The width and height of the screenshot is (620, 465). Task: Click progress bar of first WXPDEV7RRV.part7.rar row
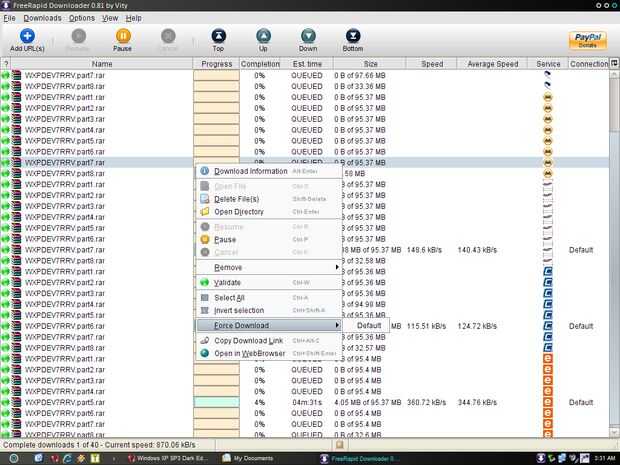pos(216,75)
